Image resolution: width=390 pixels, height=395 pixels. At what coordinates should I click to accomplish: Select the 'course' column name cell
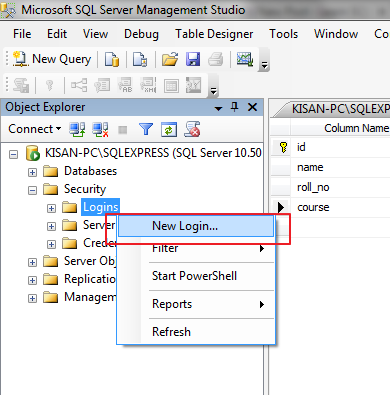click(x=340, y=207)
